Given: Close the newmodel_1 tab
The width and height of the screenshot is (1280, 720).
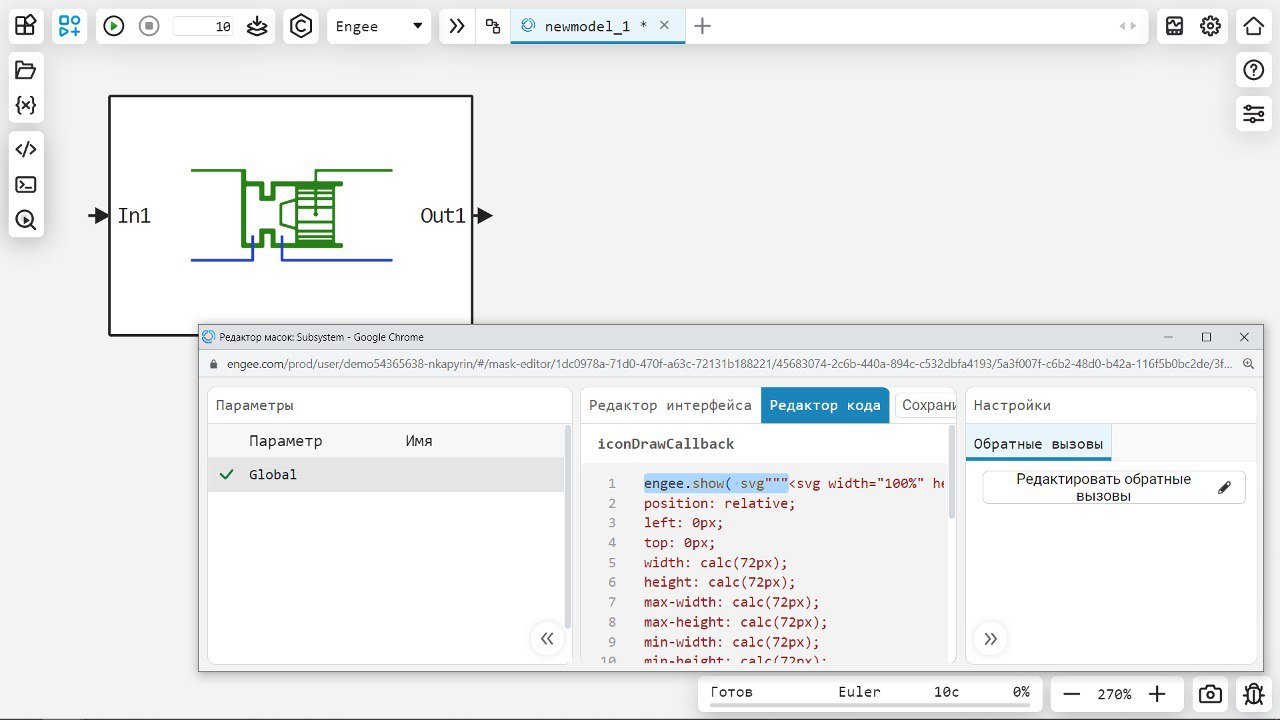Looking at the screenshot, I should coord(664,26).
